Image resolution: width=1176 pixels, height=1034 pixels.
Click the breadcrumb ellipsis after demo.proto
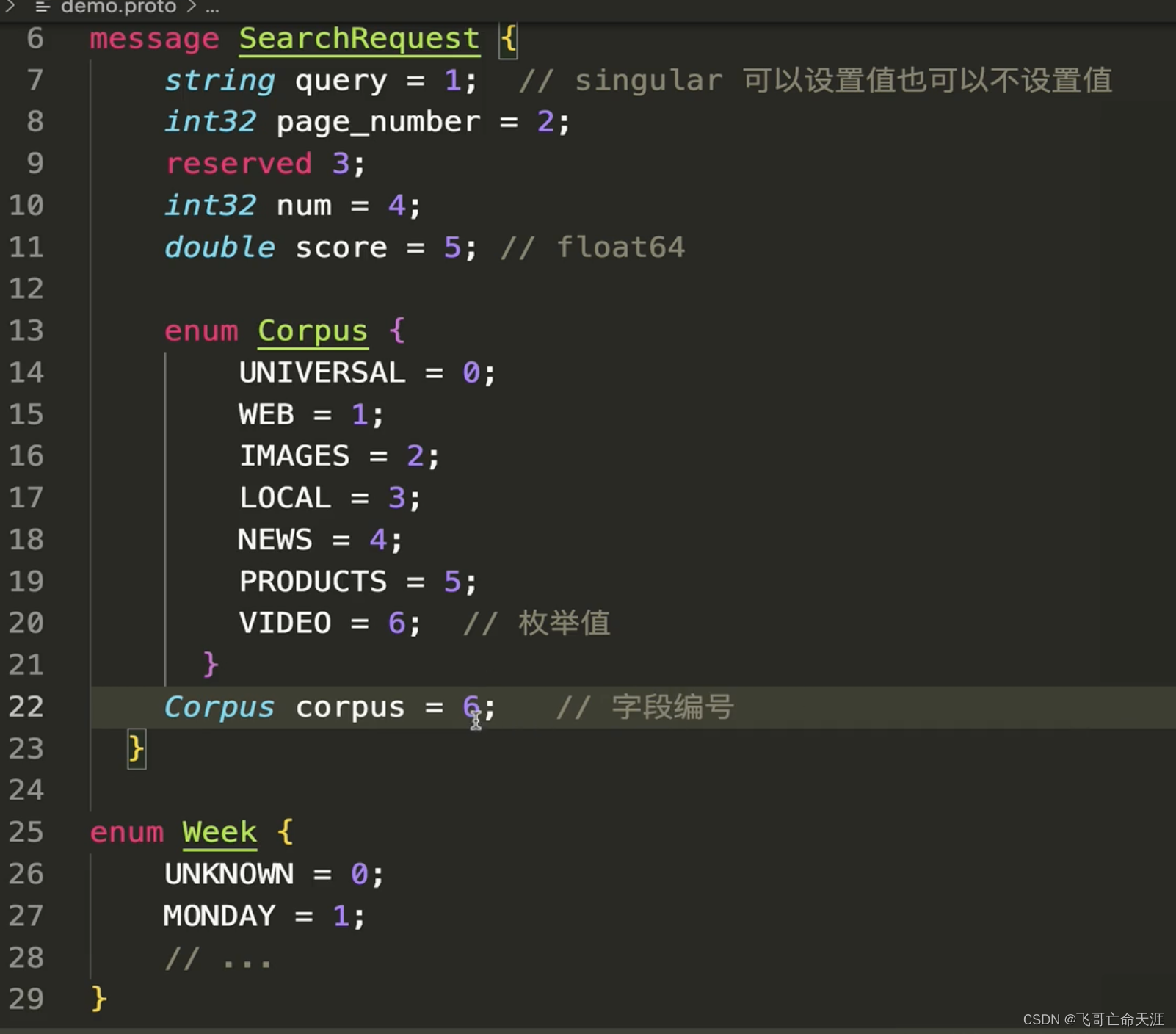point(212,9)
